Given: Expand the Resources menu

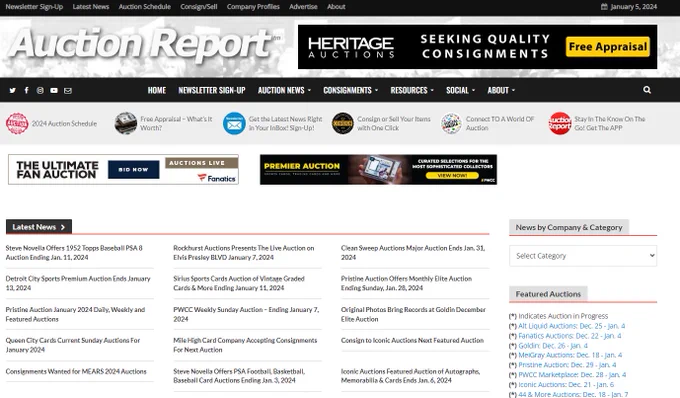Looking at the screenshot, I should (x=412, y=90).
